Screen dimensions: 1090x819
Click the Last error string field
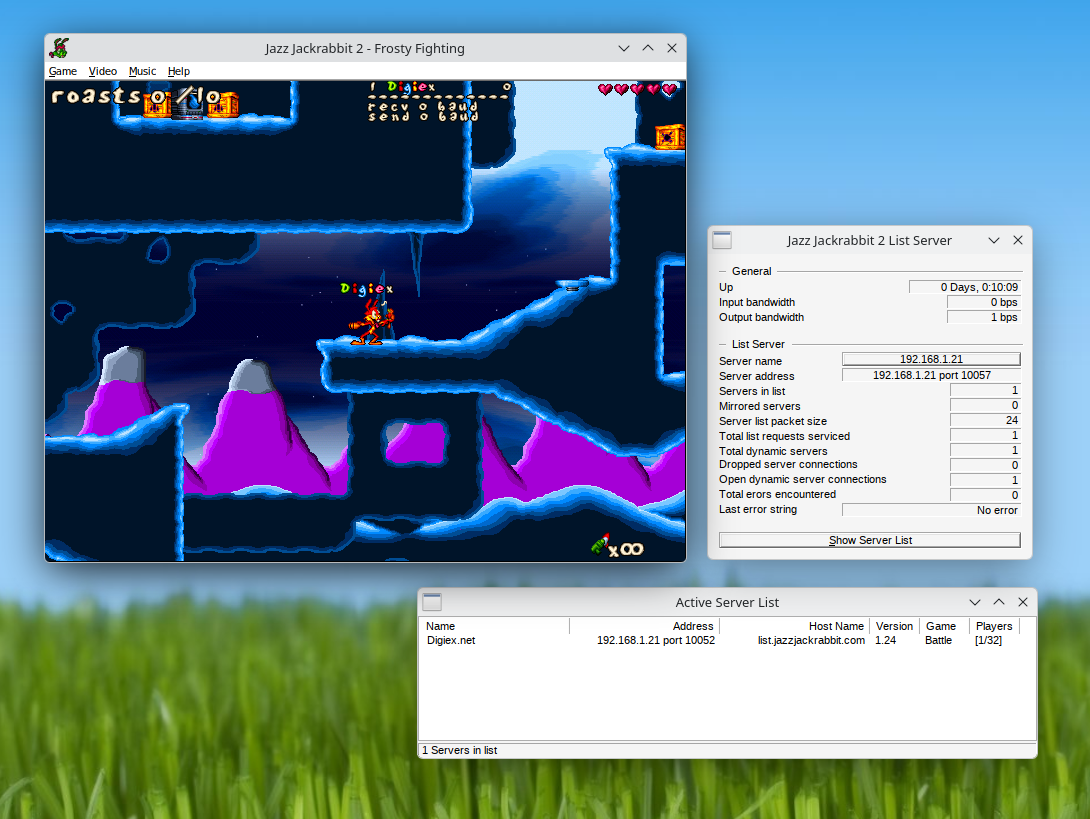(x=931, y=510)
